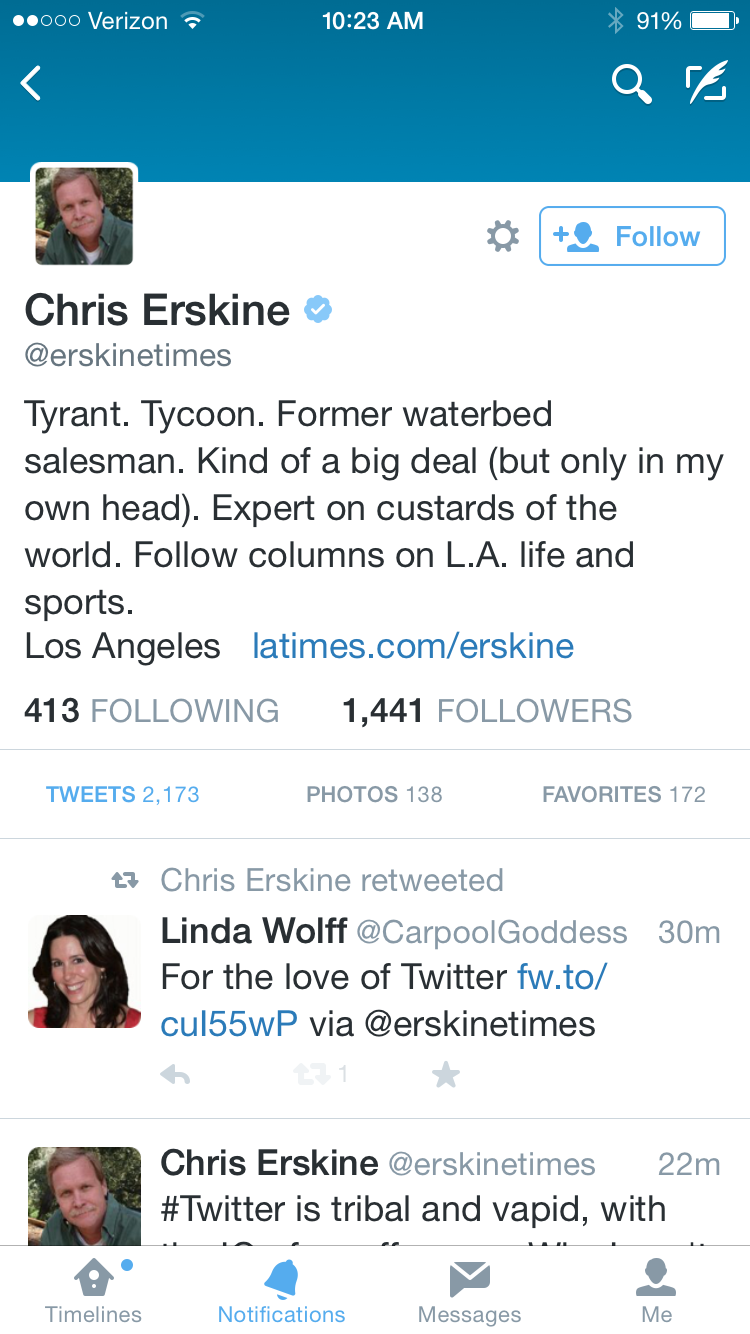Open search with the magnifier icon
Viewport: 750px width, 1334px height.
tap(631, 85)
